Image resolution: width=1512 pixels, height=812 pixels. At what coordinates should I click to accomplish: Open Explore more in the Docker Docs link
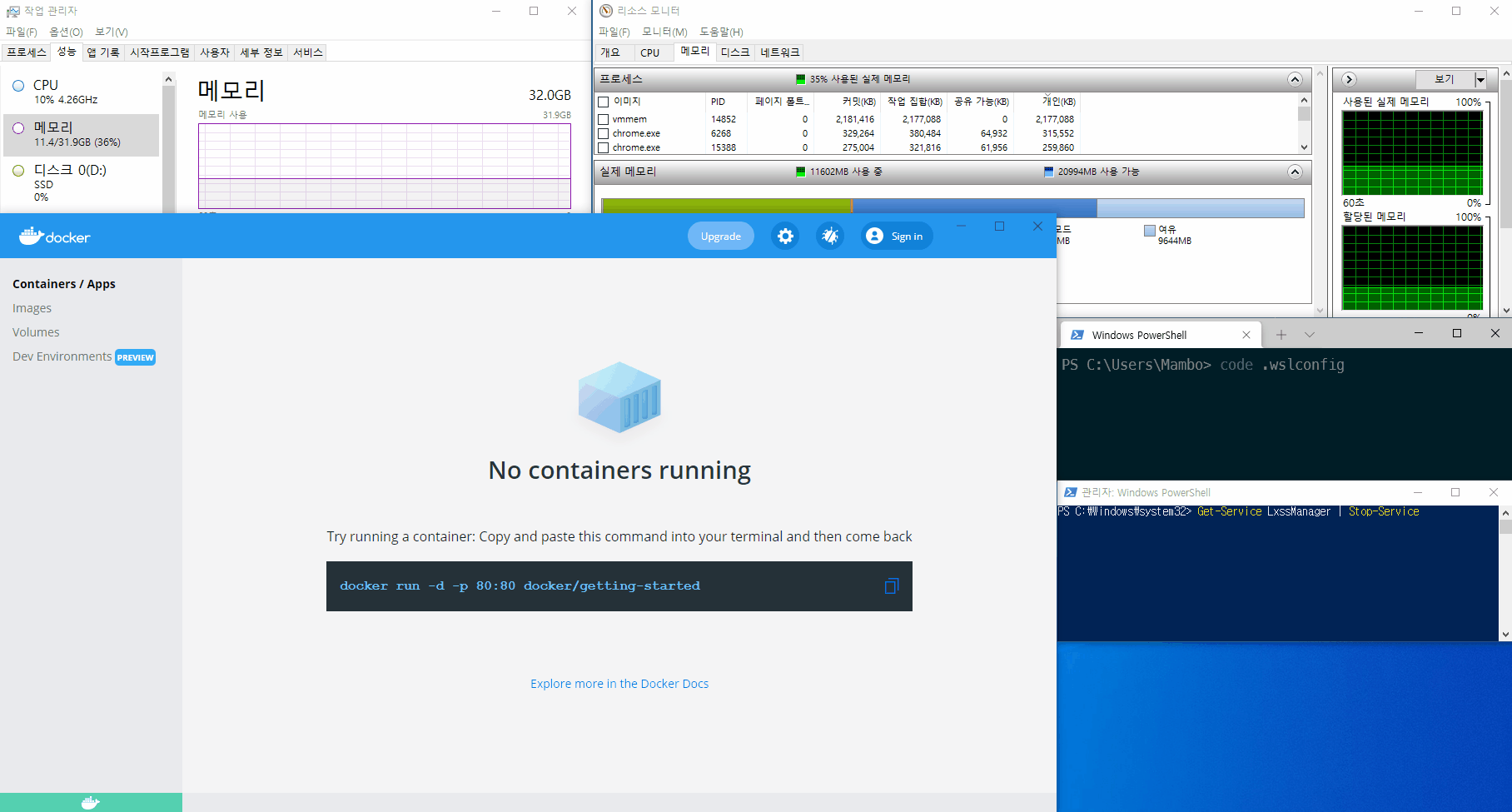tap(619, 684)
